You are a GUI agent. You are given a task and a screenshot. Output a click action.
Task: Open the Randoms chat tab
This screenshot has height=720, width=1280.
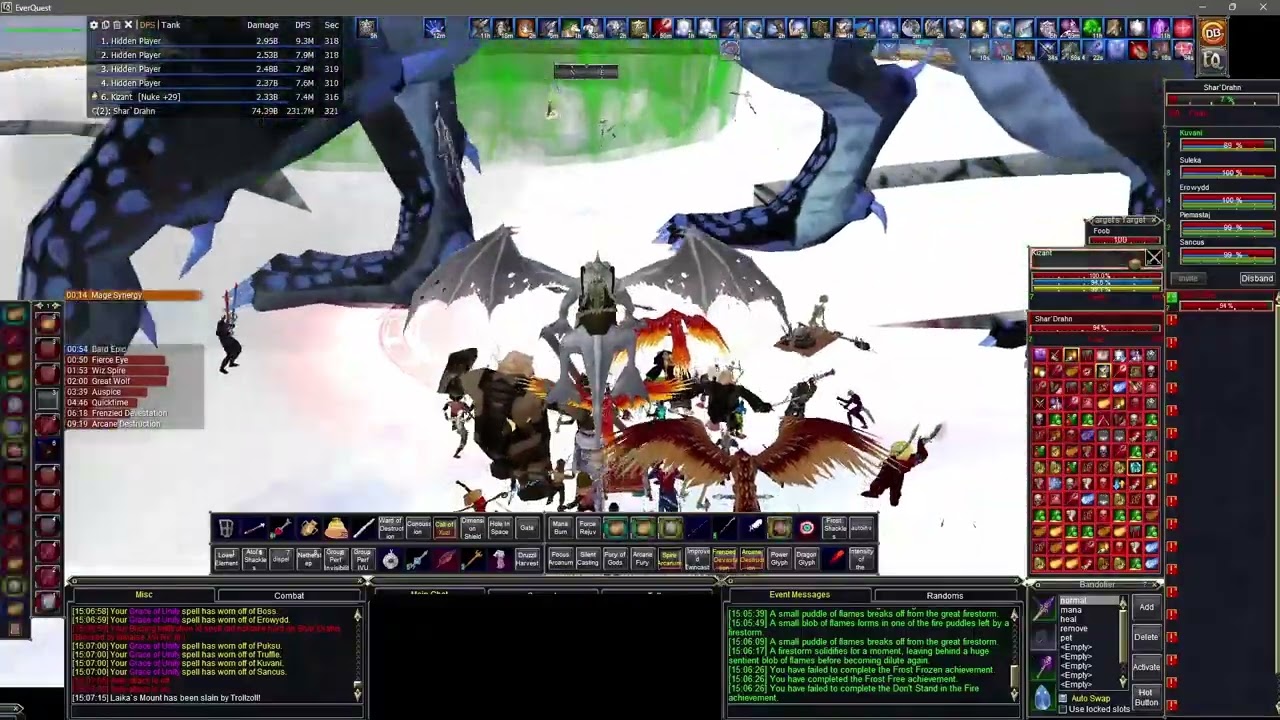[x=945, y=595]
